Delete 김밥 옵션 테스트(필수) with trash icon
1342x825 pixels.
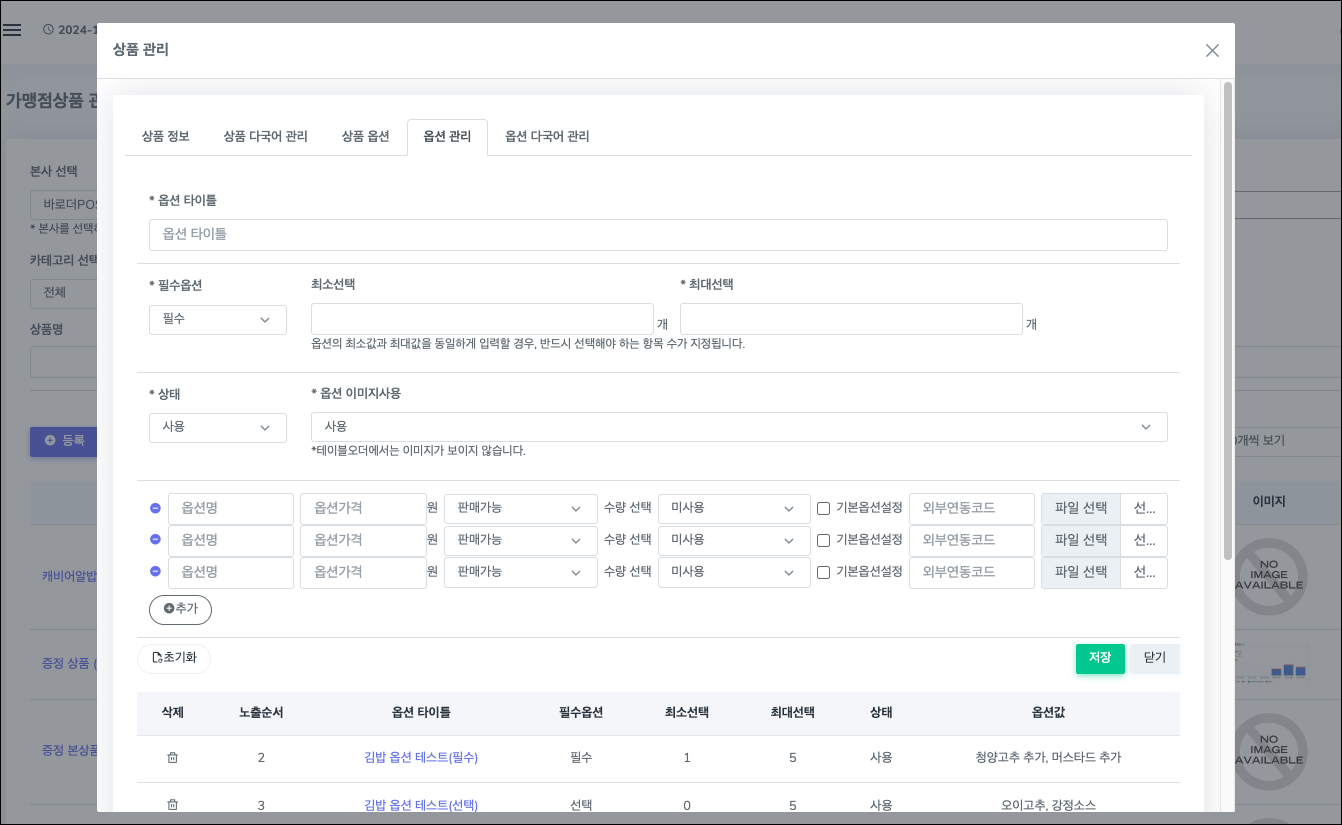172,758
